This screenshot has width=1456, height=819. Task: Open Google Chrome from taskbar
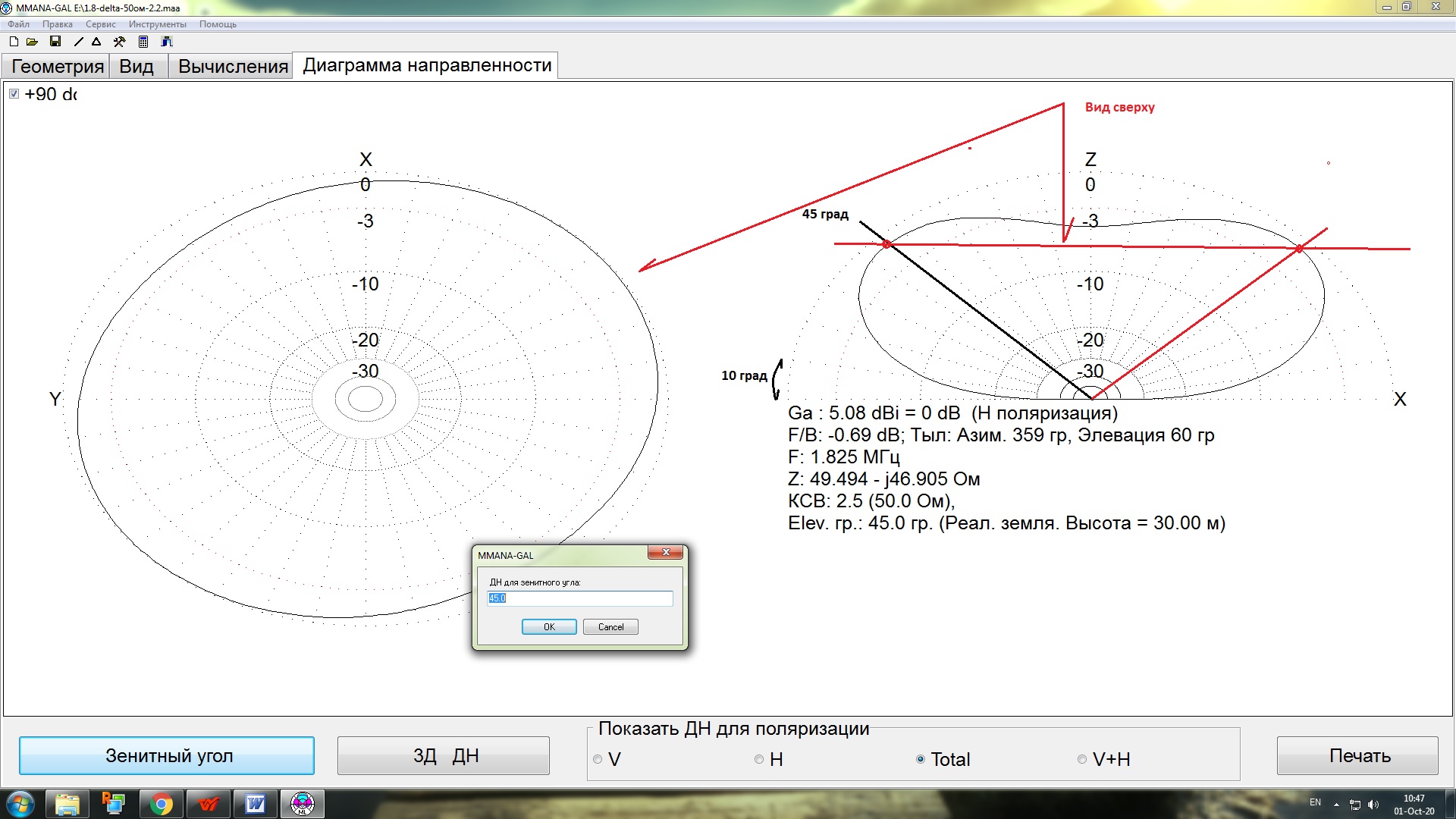161,804
